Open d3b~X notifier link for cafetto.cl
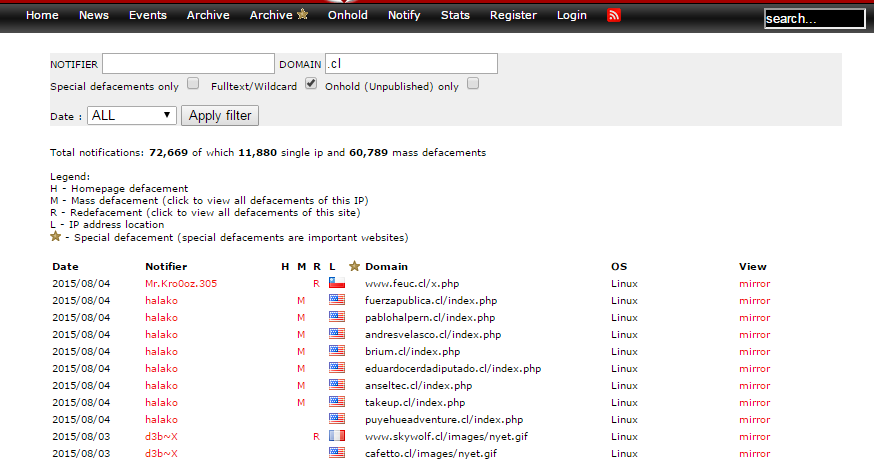This screenshot has height=459, width=874. (x=161, y=453)
